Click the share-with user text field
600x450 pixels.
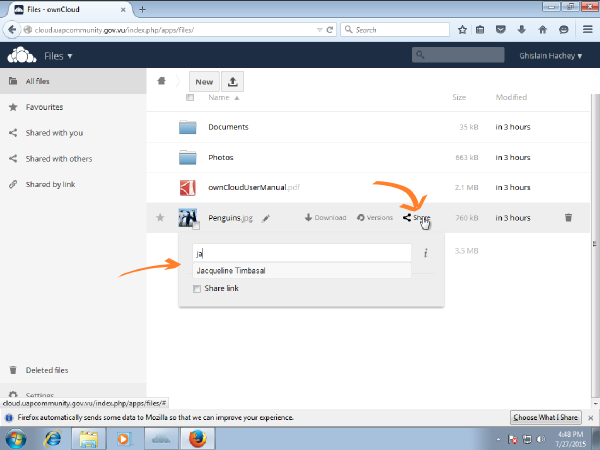coord(302,253)
